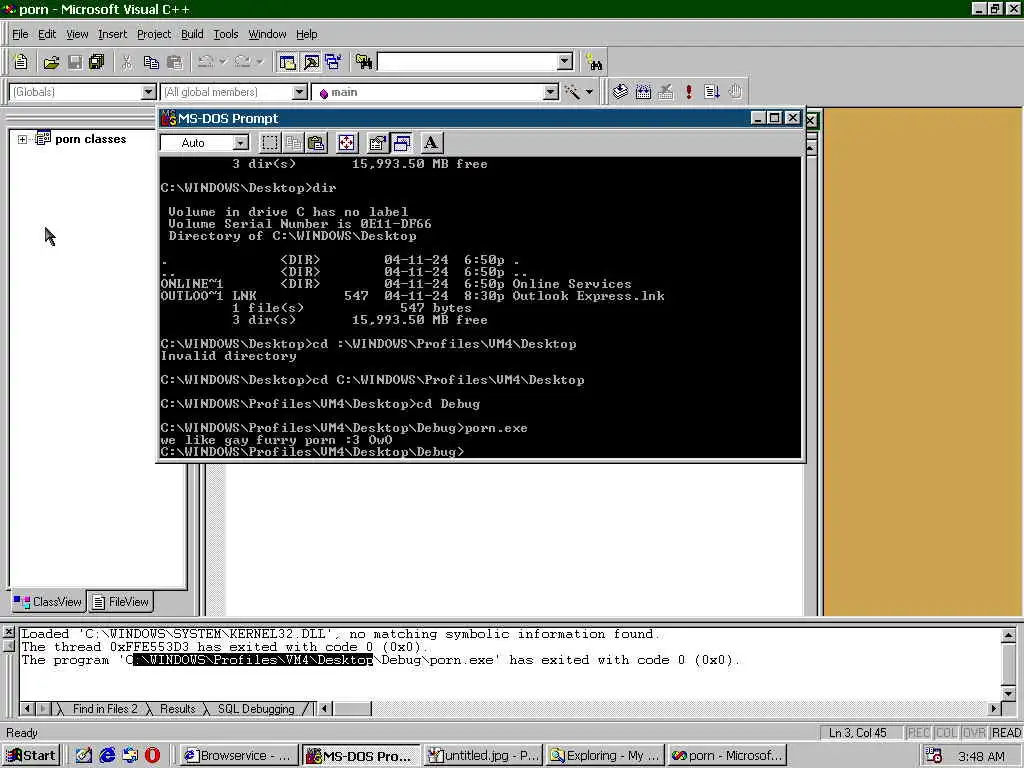Click the Copy icon in Visual C++ toolbar

(x=151, y=62)
